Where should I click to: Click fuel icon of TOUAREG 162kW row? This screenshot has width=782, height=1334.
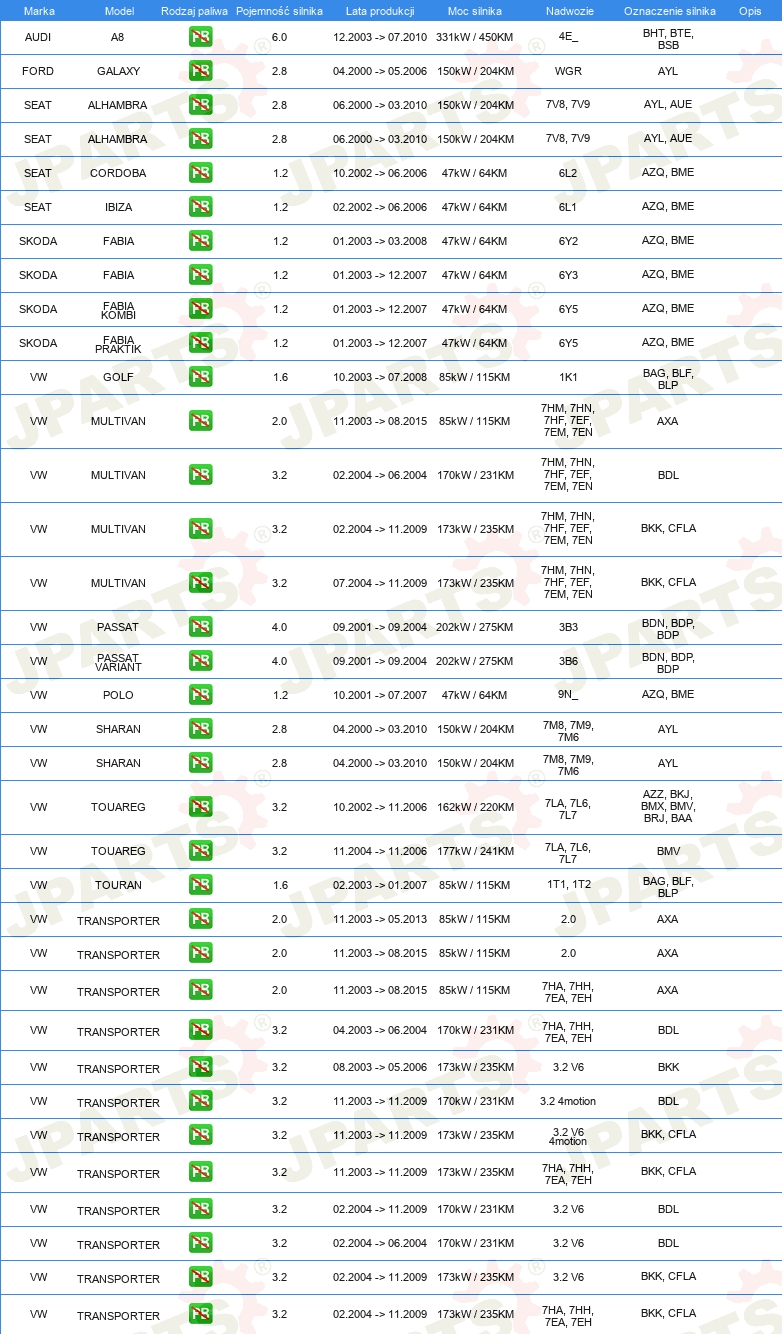pyautogui.click(x=200, y=807)
